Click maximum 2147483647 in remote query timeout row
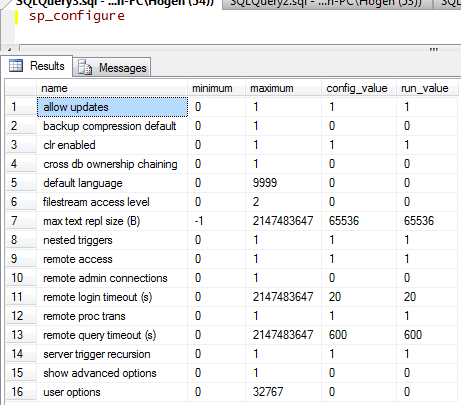 pyautogui.click(x=283, y=335)
